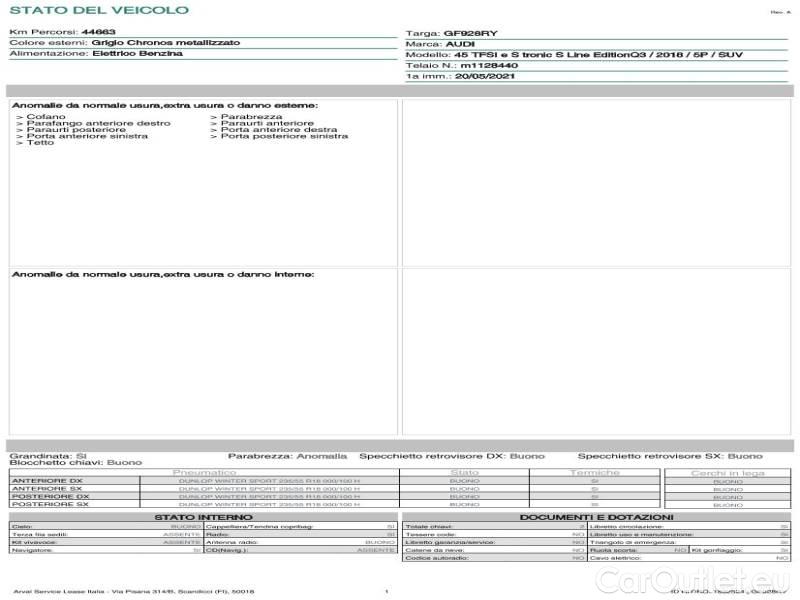This screenshot has width=800, height=600.
Task: Click '> Parabrezza' in the exterior damage list
Action: coord(246,117)
